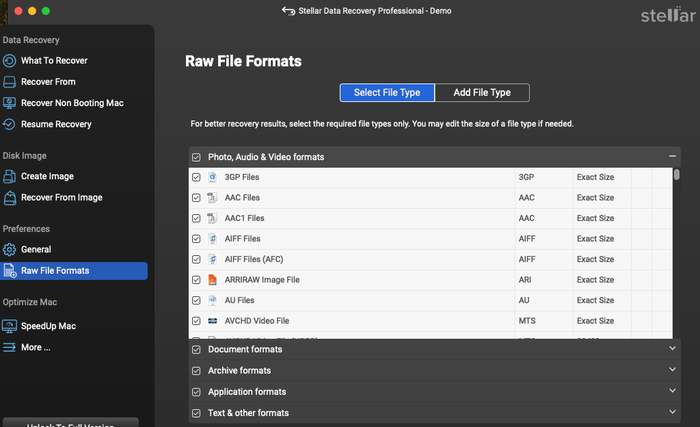
Task: Toggle the Document formats checkbox
Action: (196, 350)
